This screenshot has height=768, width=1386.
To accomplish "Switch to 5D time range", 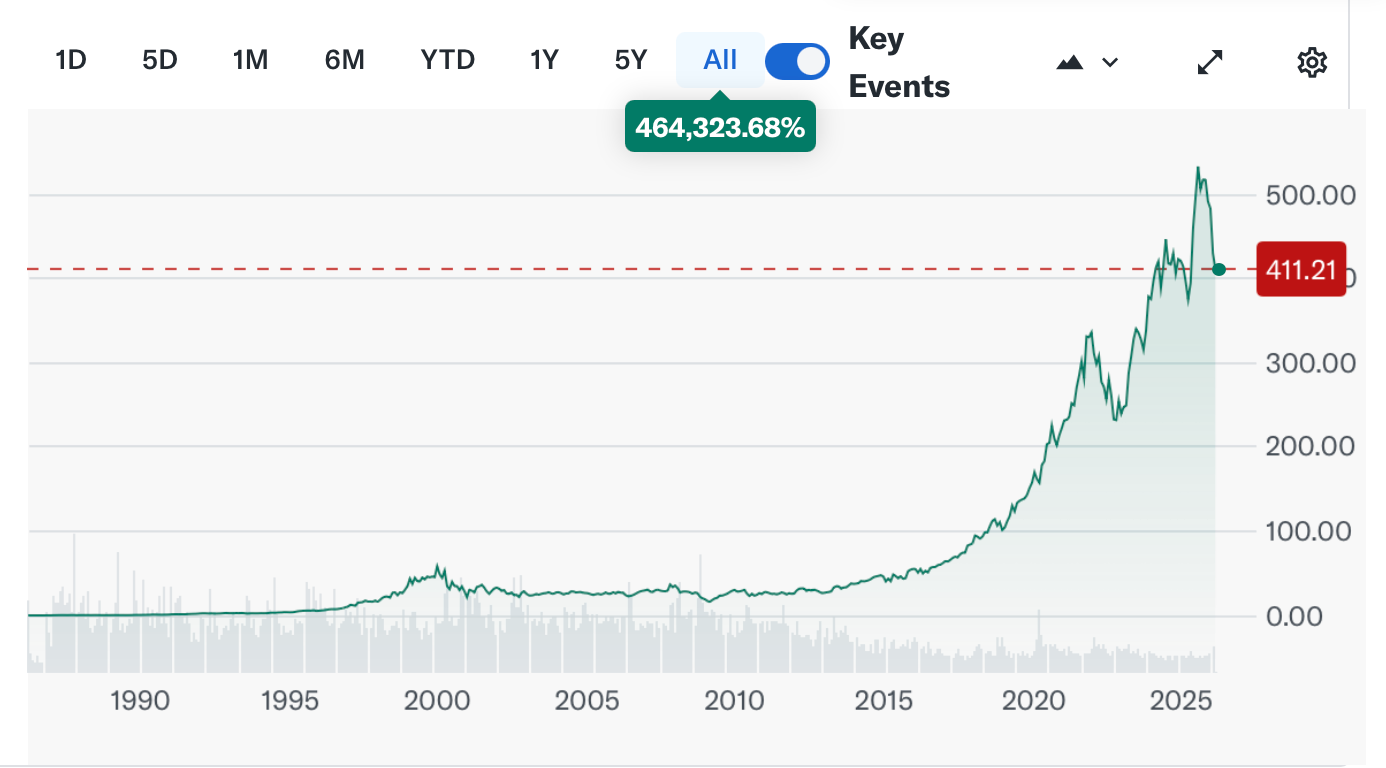I will (160, 61).
